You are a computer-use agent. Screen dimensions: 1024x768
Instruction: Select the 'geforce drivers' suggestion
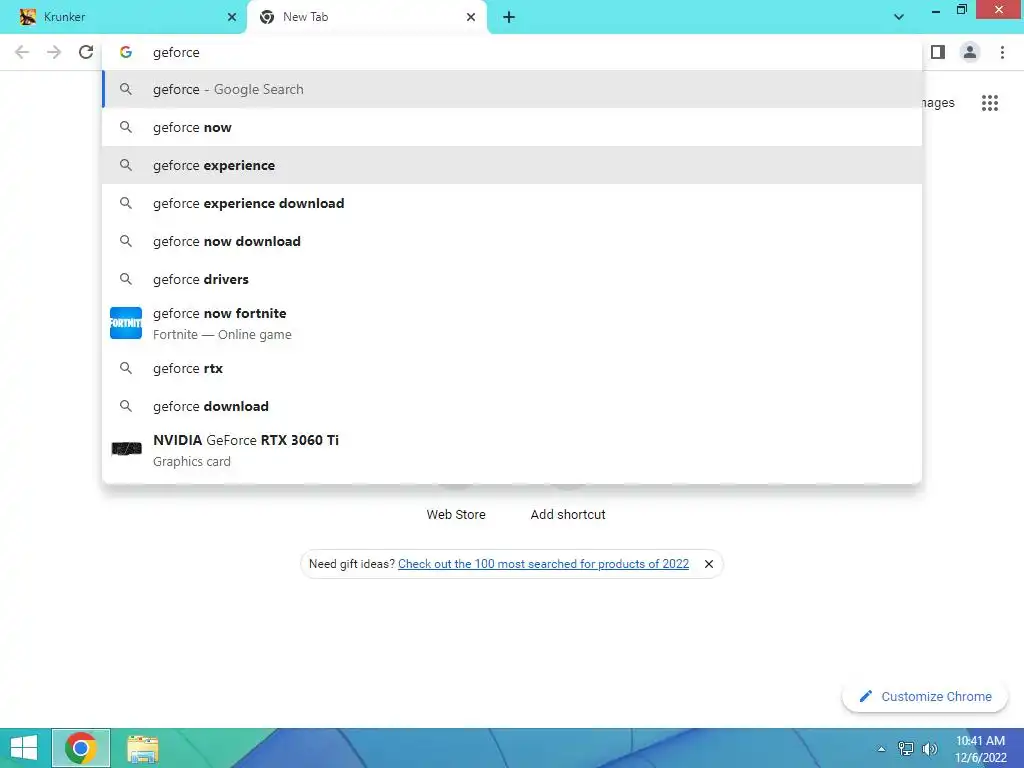click(x=512, y=279)
